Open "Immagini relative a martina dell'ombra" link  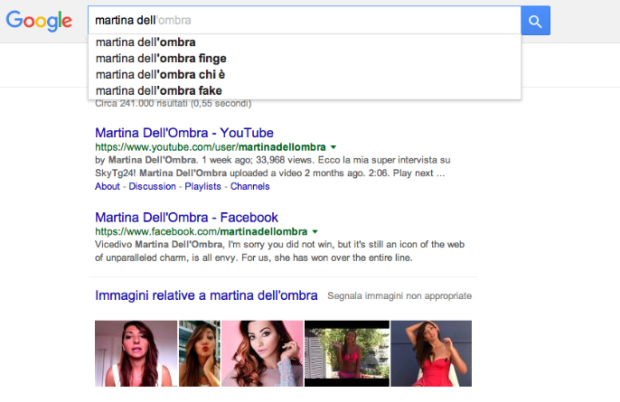[x=206, y=296]
